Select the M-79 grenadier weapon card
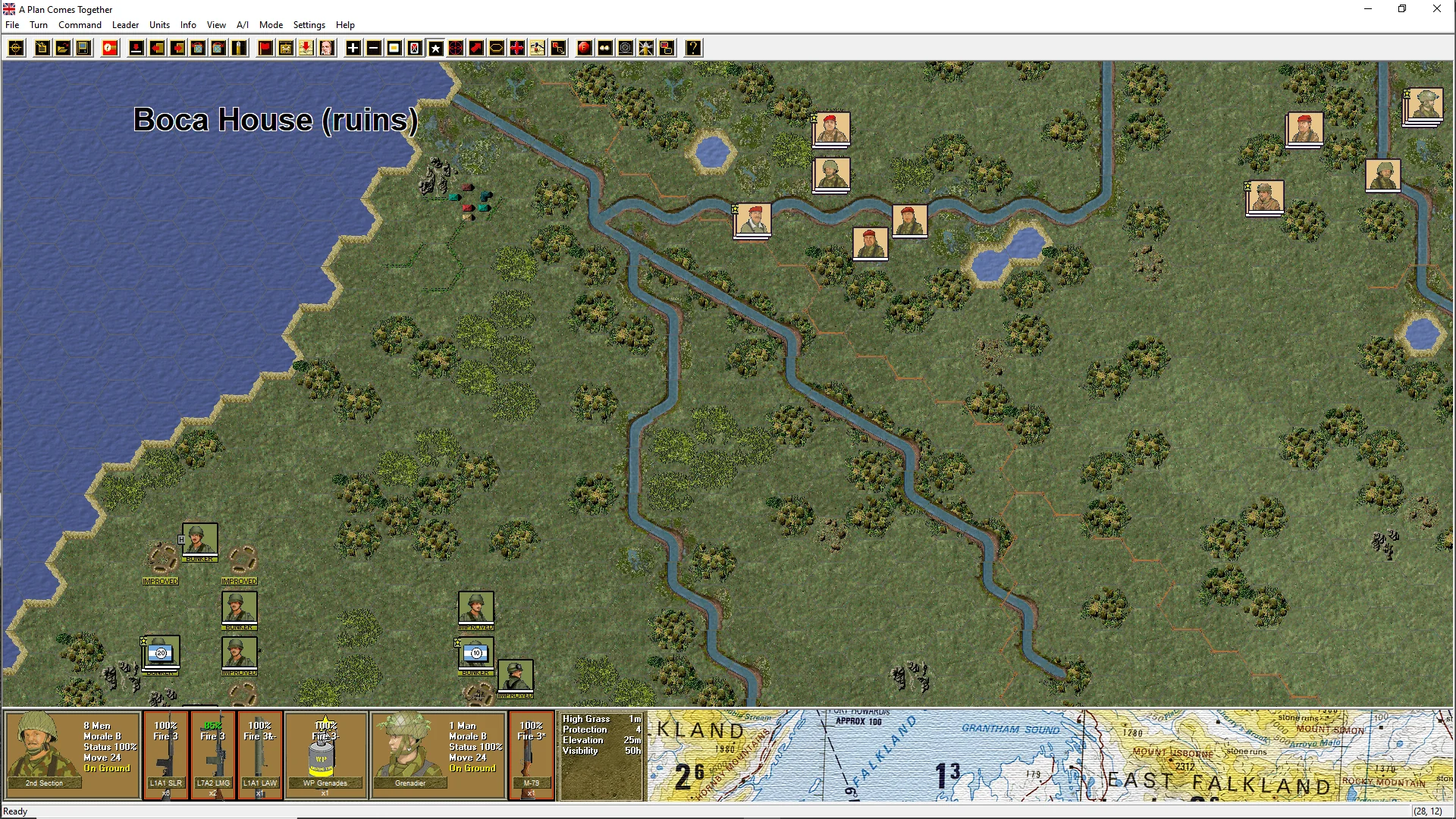The height and width of the screenshot is (819, 1456). [x=531, y=755]
